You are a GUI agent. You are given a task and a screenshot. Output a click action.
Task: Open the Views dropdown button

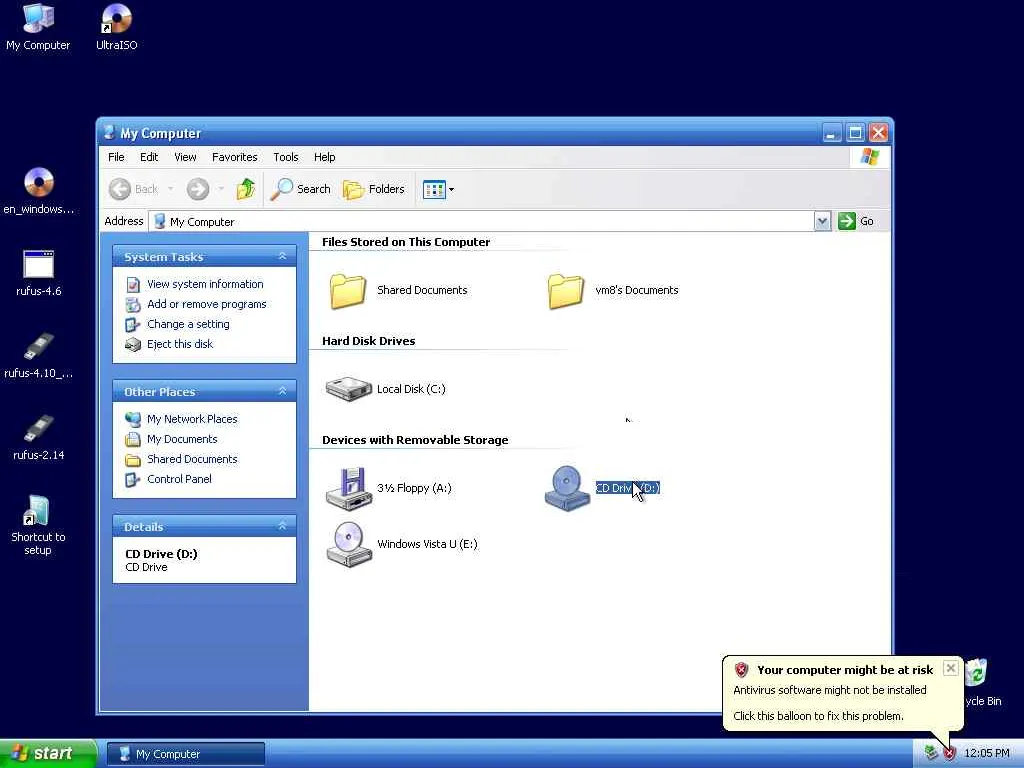click(438, 189)
